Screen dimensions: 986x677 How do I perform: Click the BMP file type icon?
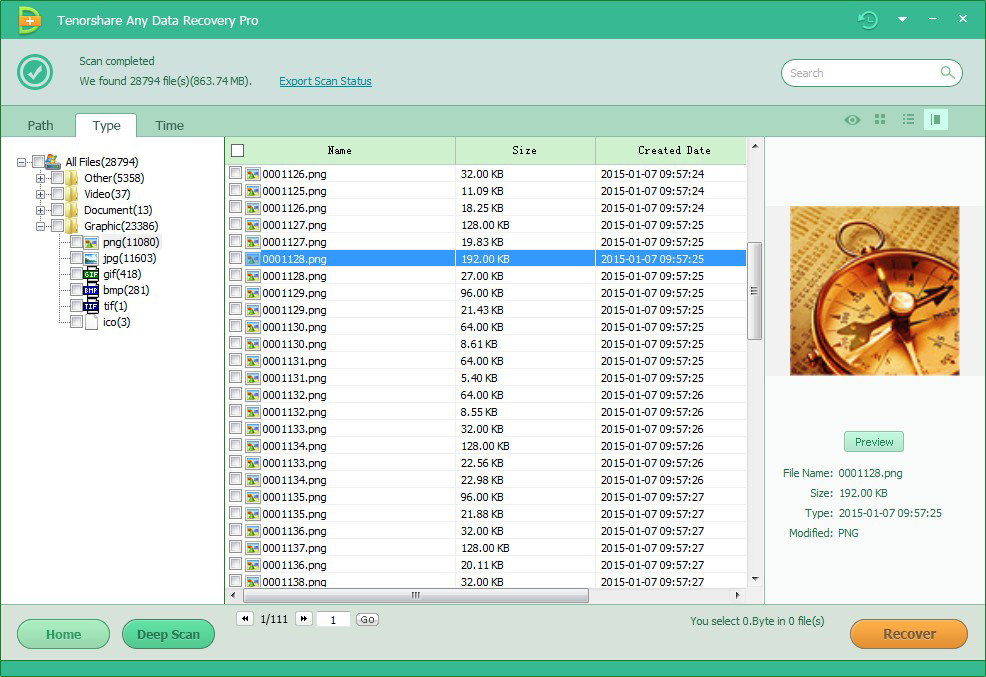(x=91, y=290)
